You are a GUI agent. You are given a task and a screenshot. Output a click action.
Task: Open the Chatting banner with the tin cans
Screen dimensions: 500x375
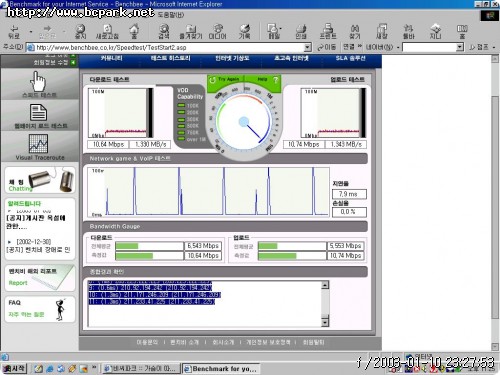click(40, 180)
